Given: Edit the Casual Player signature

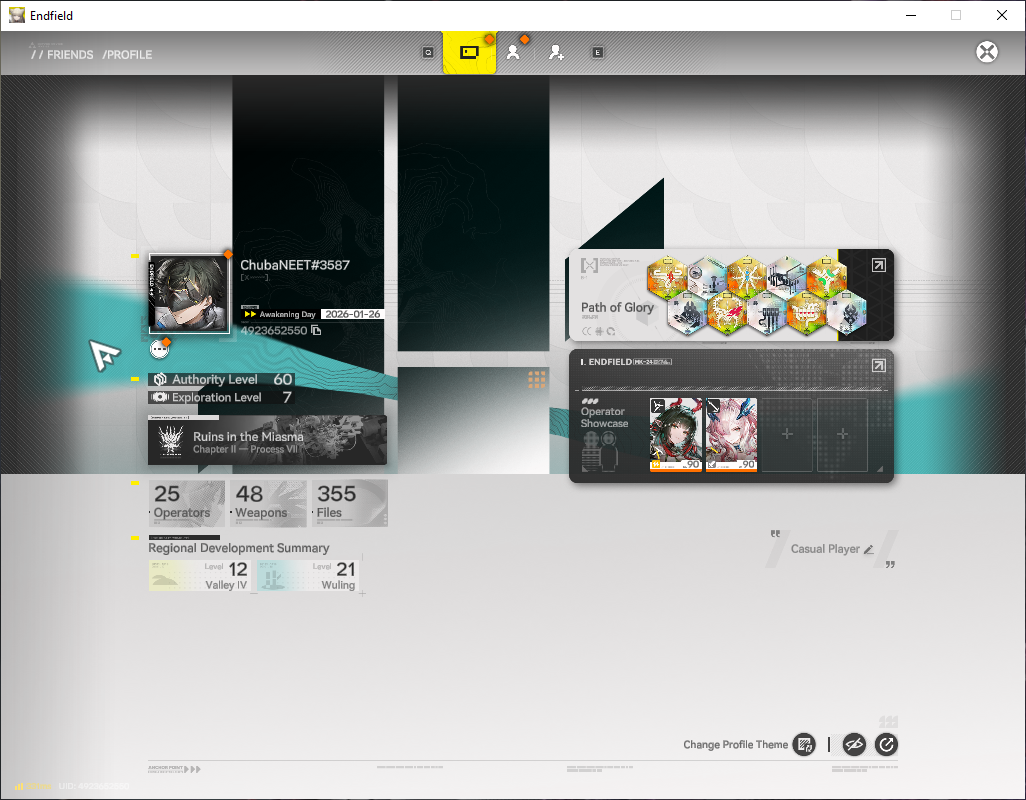Looking at the screenshot, I should (868, 549).
